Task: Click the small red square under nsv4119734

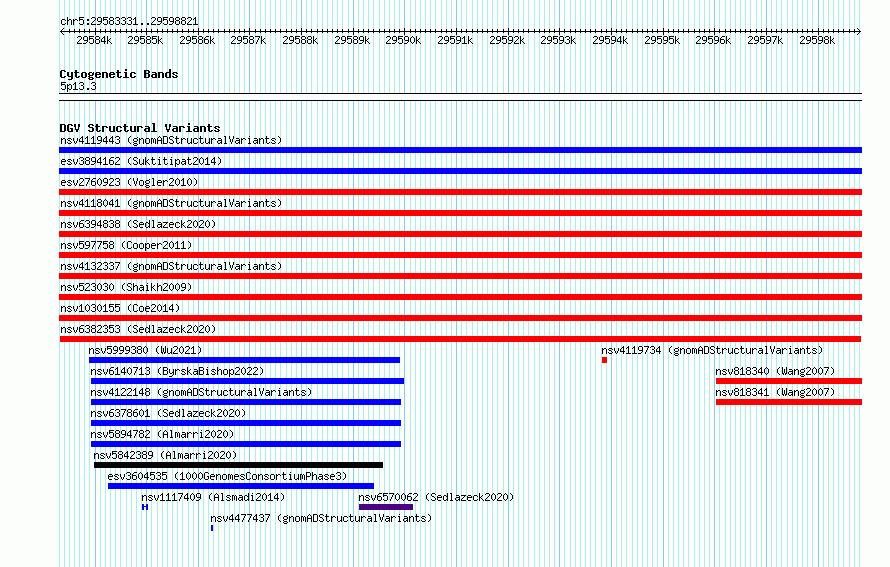Action: [604, 360]
